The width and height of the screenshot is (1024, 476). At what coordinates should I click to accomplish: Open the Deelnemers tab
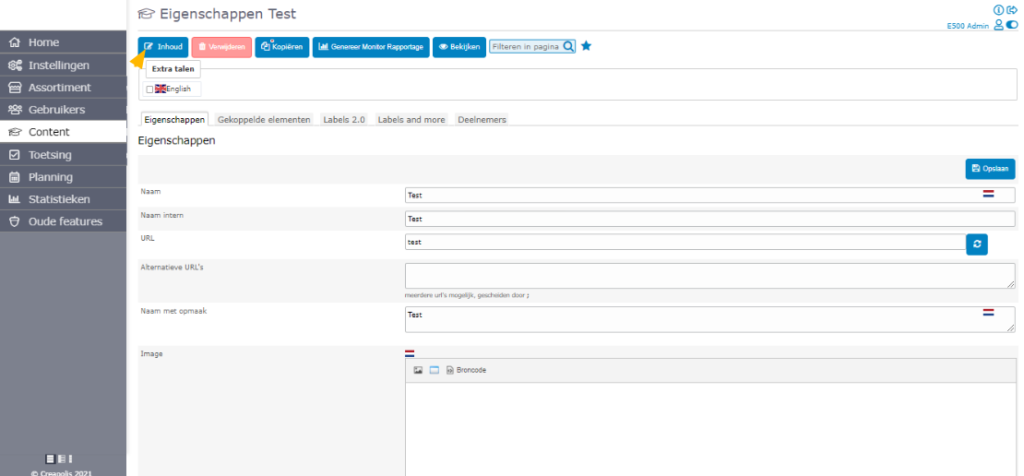[x=481, y=119]
